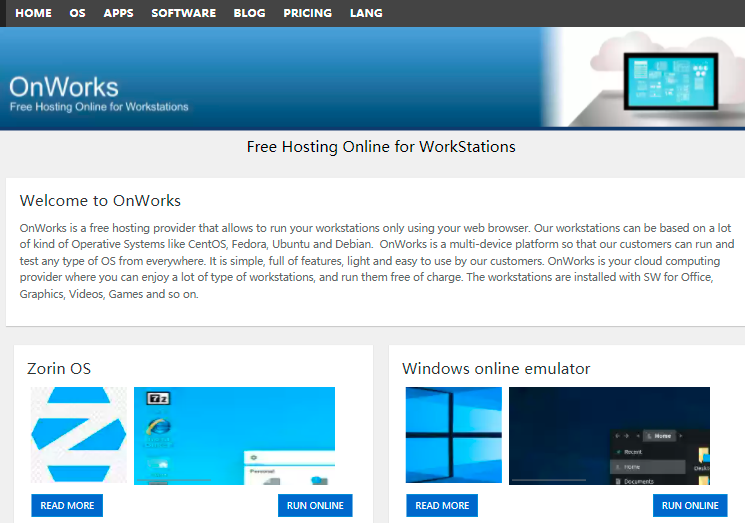Click the Windows online emulator heading
The image size is (745, 523).
pyautogui.click(x=496, y=369)
